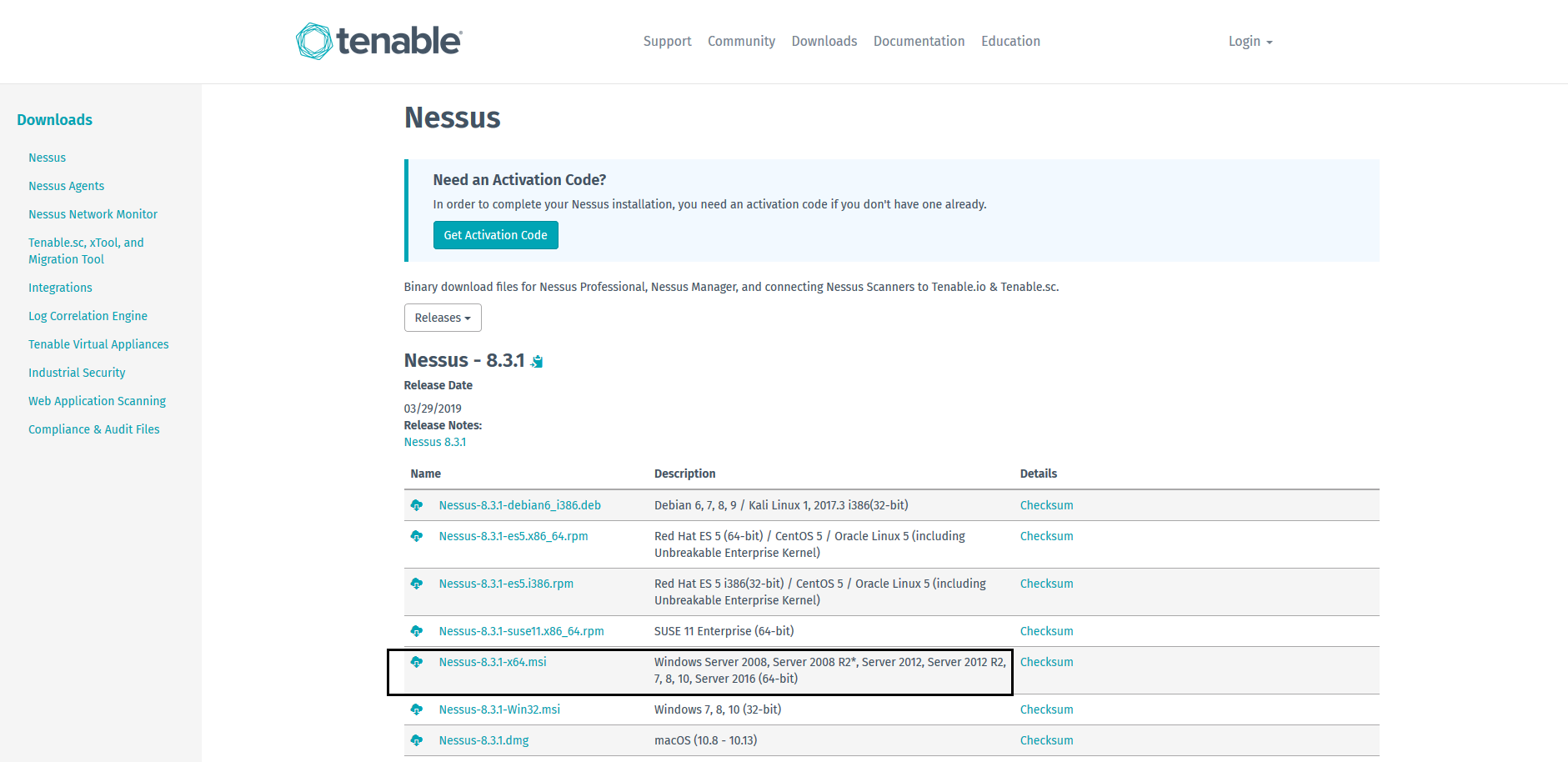Open the Support navigation item
This screenshot has width=1568, height=762.
click(x=667, y=42)
